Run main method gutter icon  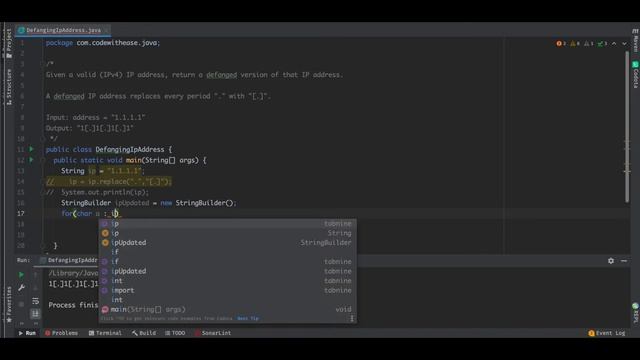click(x=31, y=160)
